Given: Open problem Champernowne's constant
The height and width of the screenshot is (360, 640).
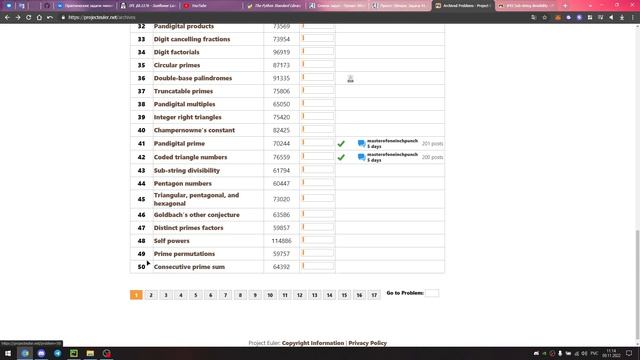Looking at the screenshot, I should [x=194, y=131].
